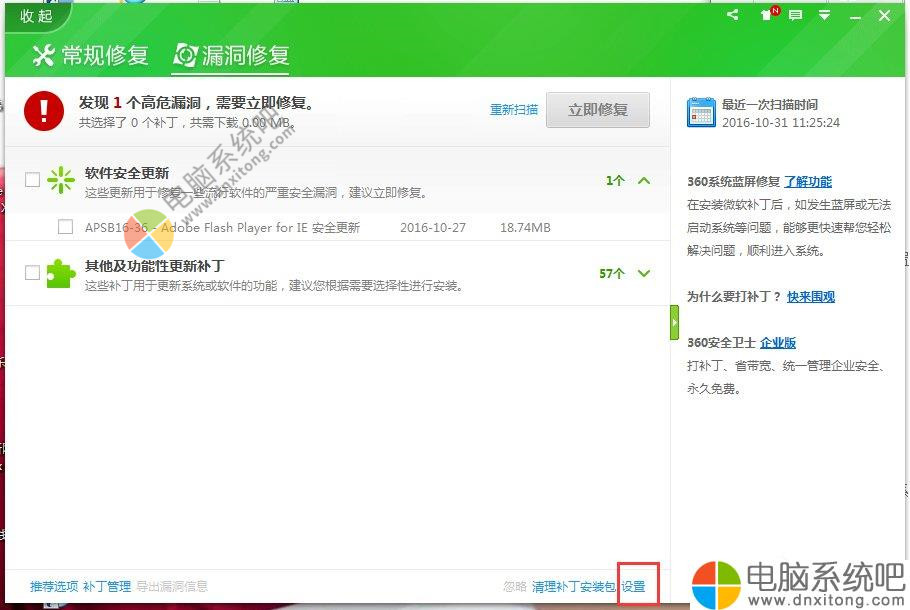Expand the 其他及功能性更新补丁 section arrow
Image resolution: width=910 pixels, height=610 pixels.
[644, 273]
